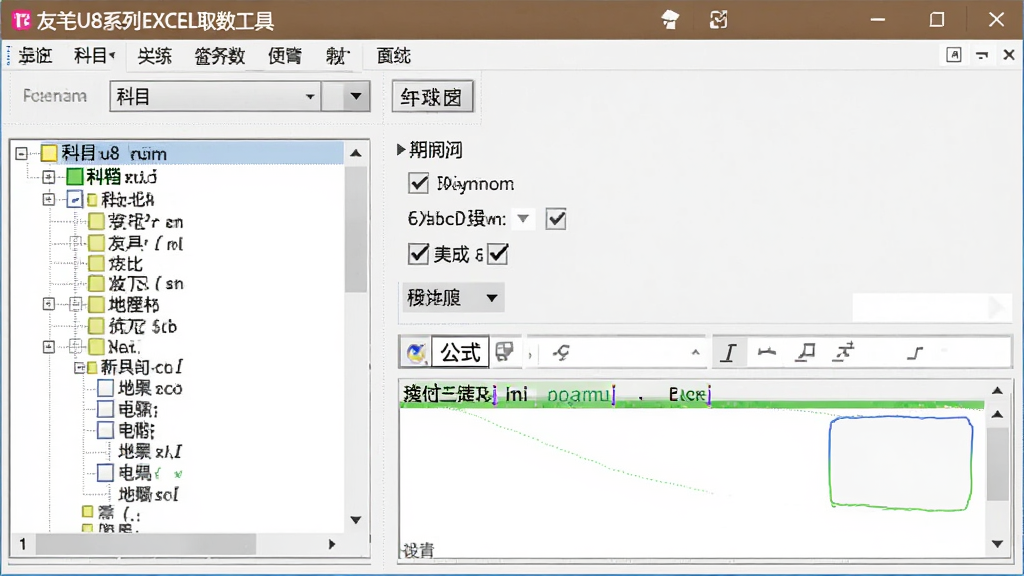The width and height of the screenshot is (1024, 576).
Task: Select the 筑厄 $cb tree item
Action: pyautogui.click(x=142, y=326)
